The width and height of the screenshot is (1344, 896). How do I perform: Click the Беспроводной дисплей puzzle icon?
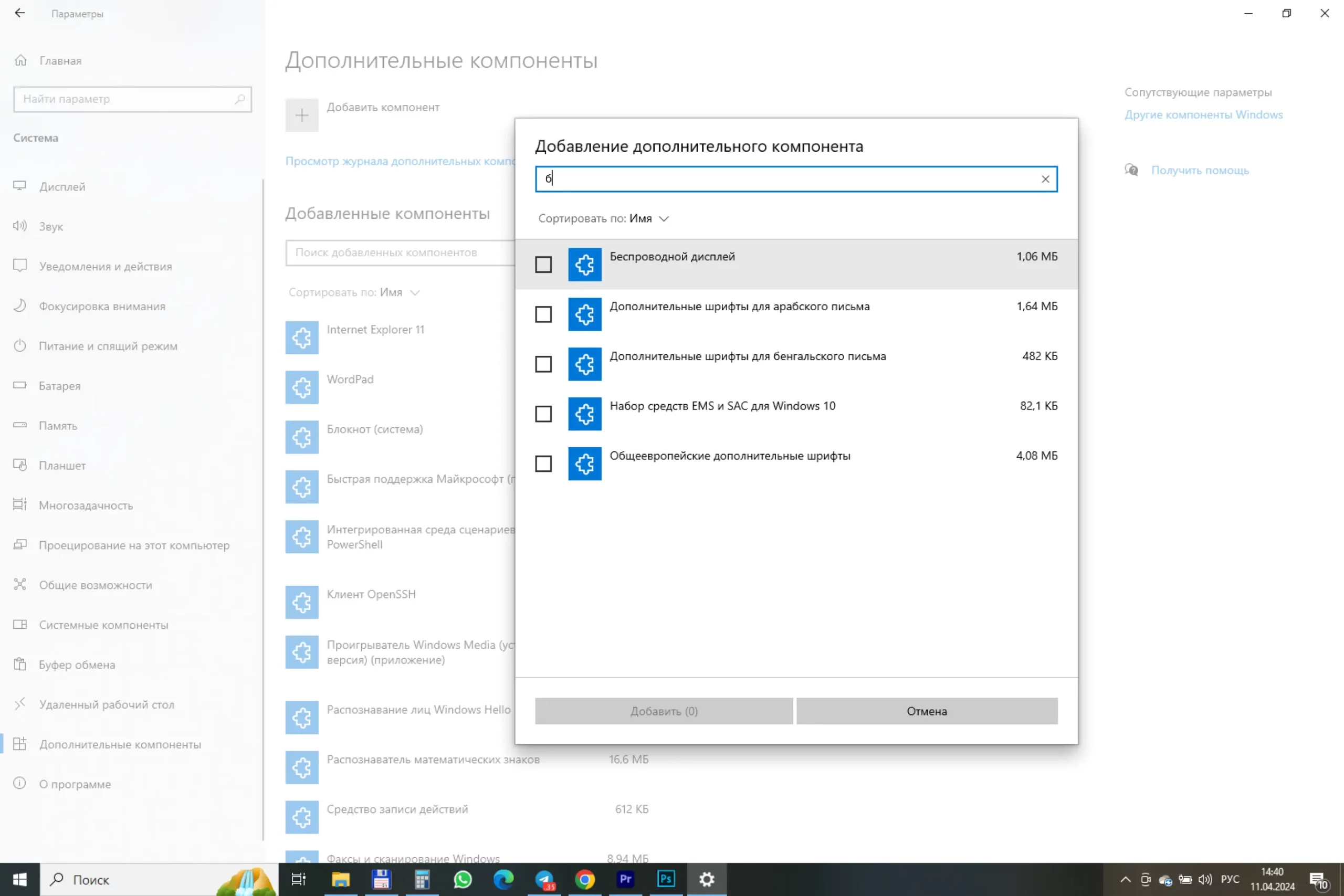coord(584,264)
